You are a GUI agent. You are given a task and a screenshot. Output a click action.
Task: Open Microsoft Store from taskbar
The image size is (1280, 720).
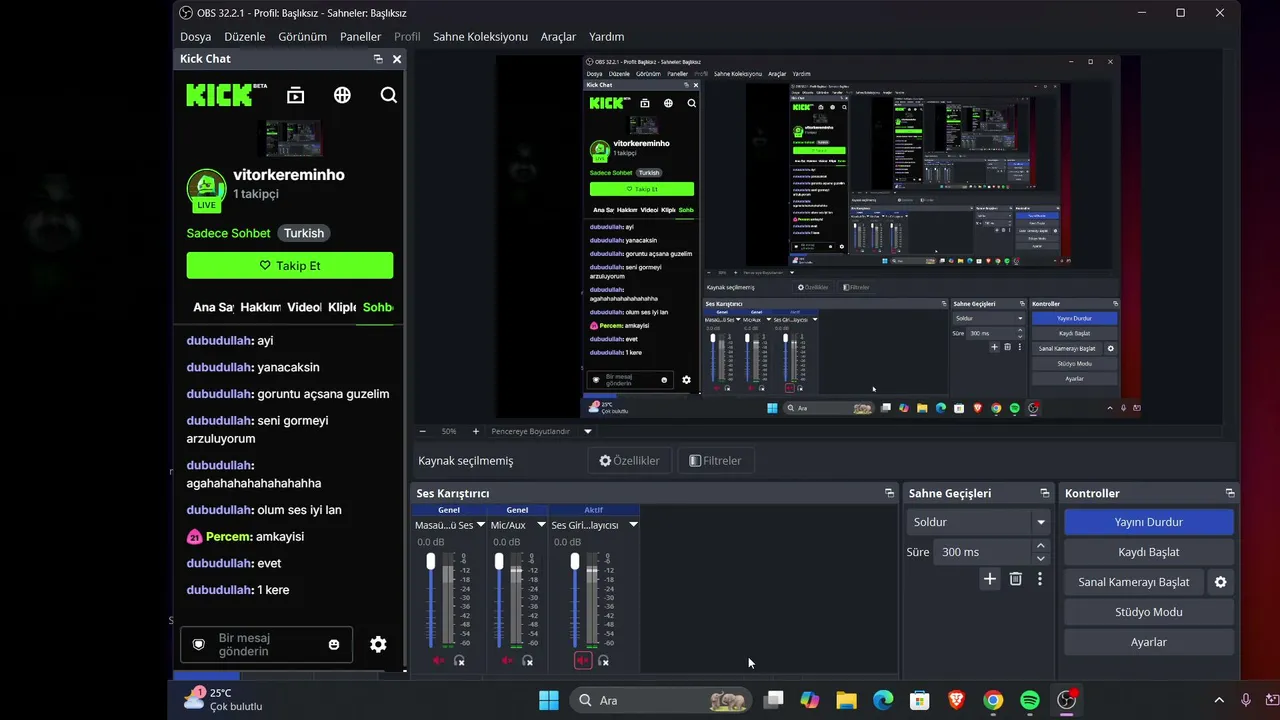[919, 700]
